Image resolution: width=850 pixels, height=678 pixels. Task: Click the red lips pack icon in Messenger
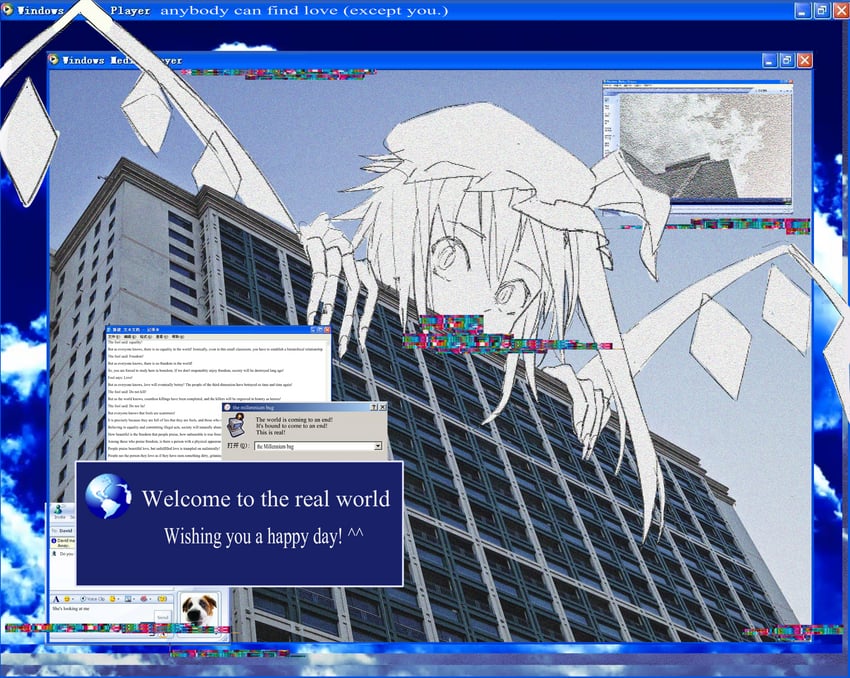point(144,599)
